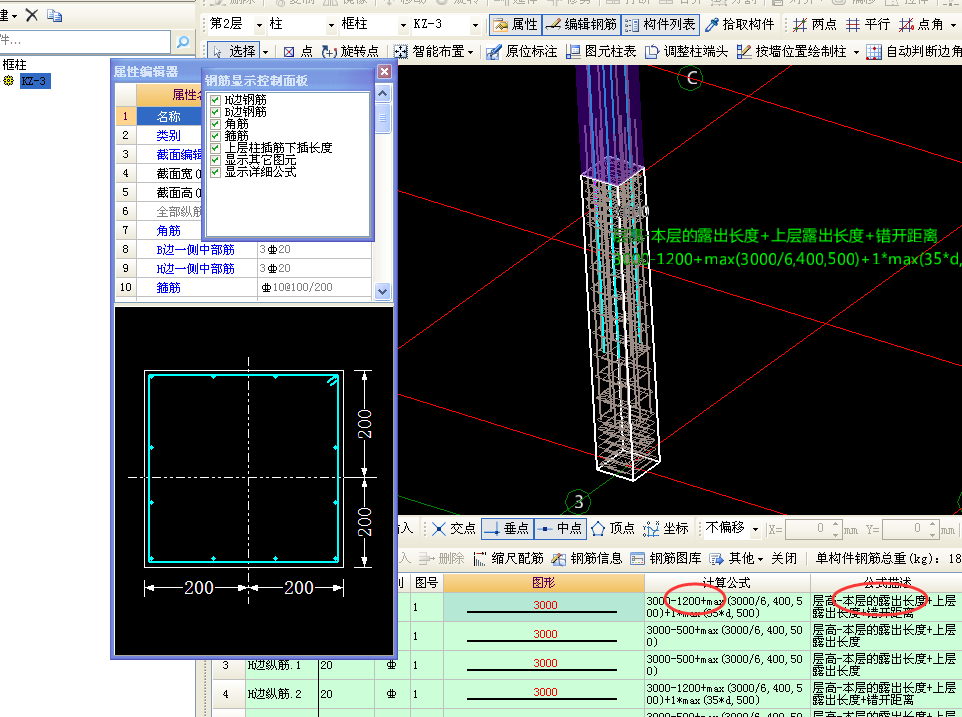Screen dimensions: 962x717
Task: Enable 交点 intersection snap
Action: click(454, 529)
